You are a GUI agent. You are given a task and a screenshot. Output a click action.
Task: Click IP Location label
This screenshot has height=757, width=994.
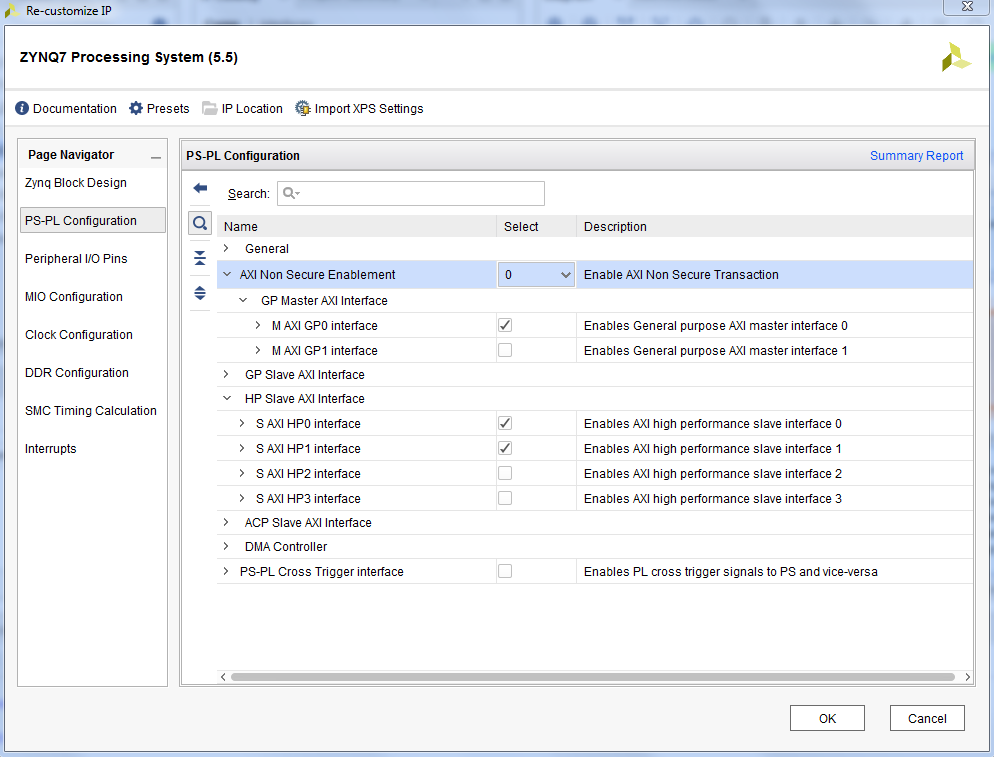coord(252,108)
